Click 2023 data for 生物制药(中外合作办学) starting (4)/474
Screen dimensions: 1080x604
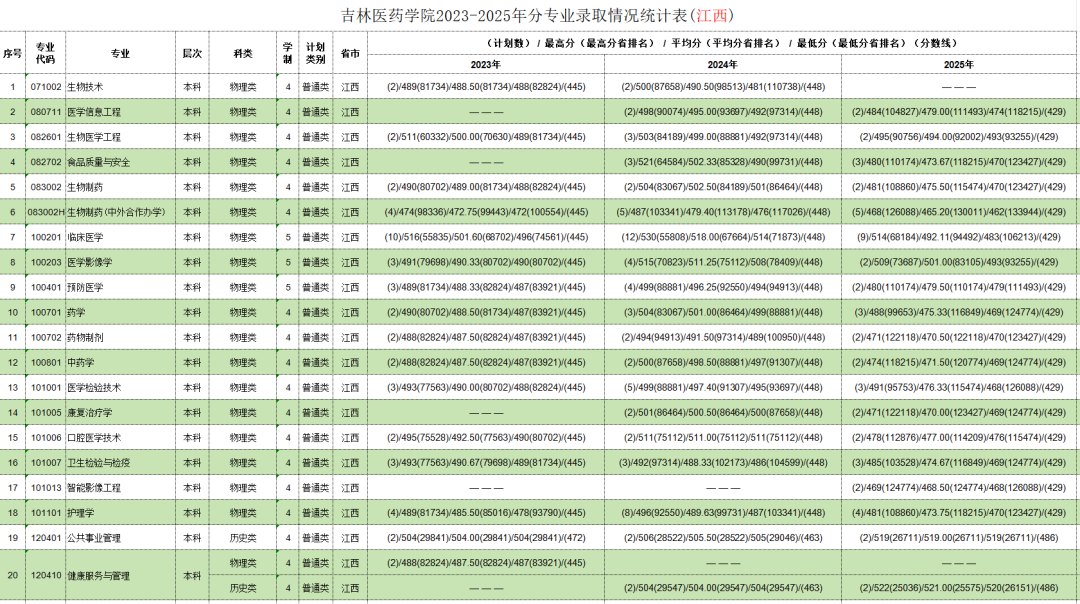click(486, 212)
